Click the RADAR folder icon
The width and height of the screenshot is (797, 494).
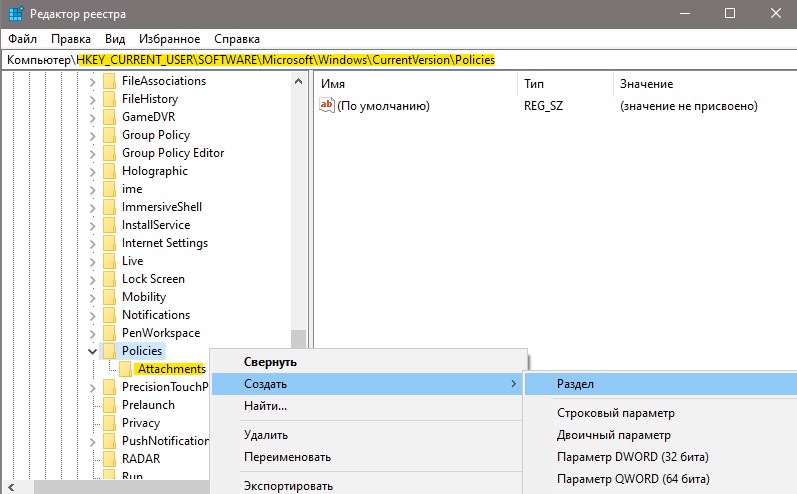point(109,459)
